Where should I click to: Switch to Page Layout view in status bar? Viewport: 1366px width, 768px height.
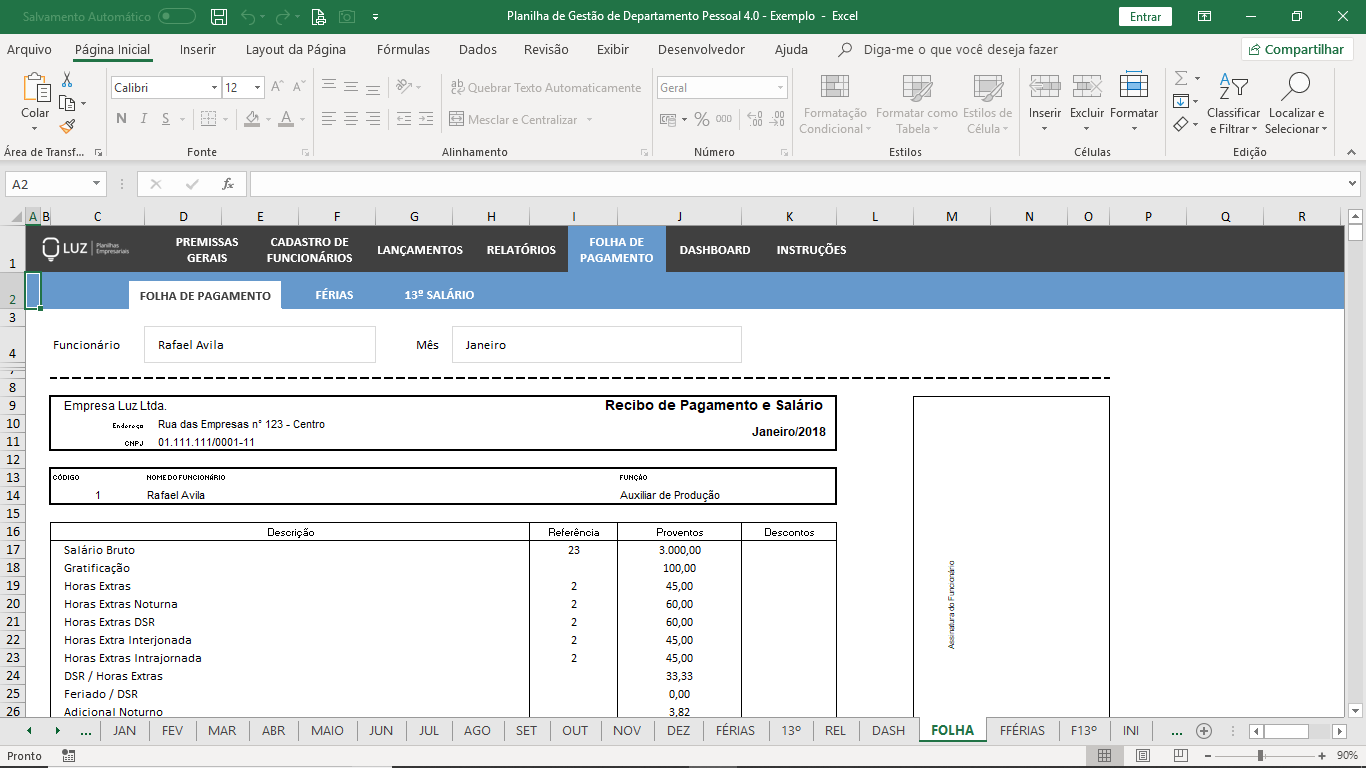[1143, 756]
